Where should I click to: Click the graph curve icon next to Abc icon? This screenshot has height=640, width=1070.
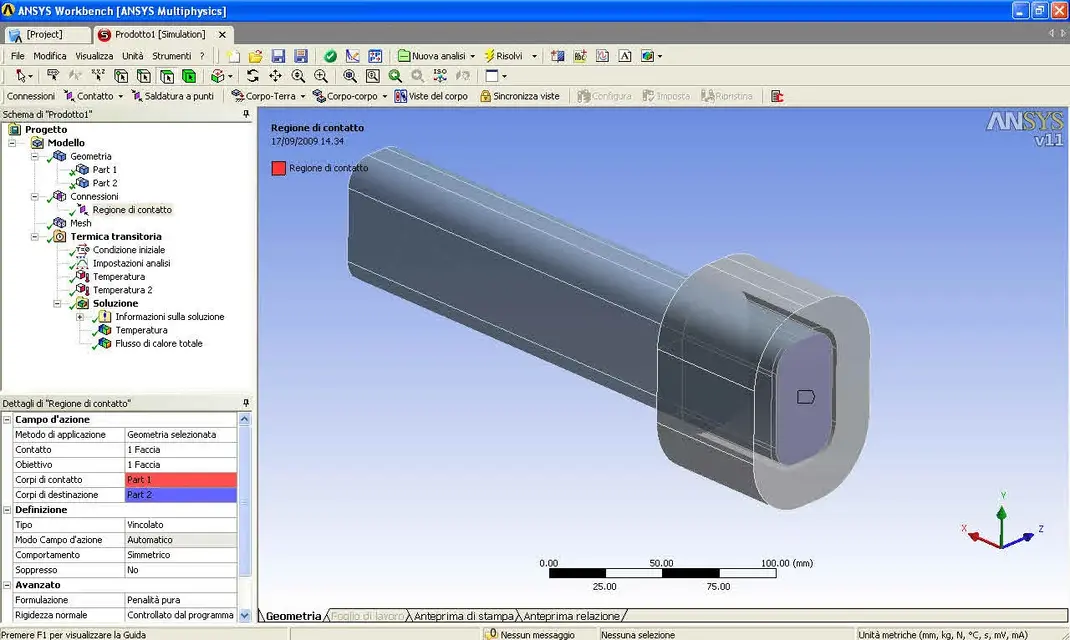click(x=603, y=56)
